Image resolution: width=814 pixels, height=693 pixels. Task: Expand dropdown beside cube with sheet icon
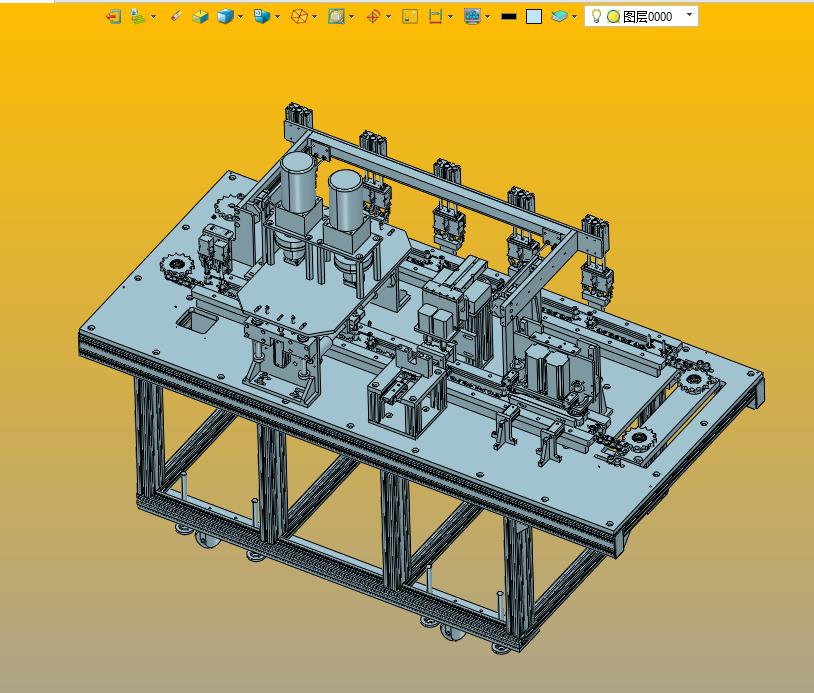pyautogui.click(x=277, y=17)
